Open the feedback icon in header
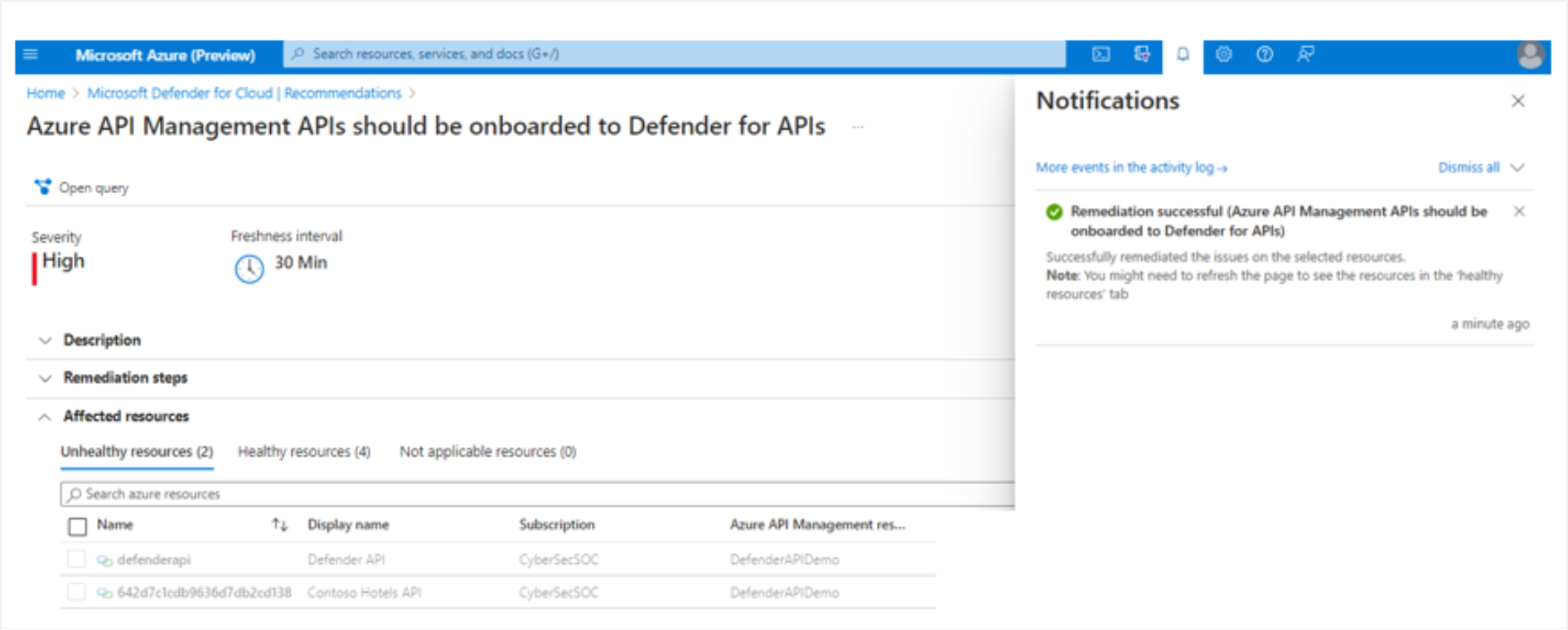The width and height of the screenshot is (1568, 630). click(x=1305, y=55)
